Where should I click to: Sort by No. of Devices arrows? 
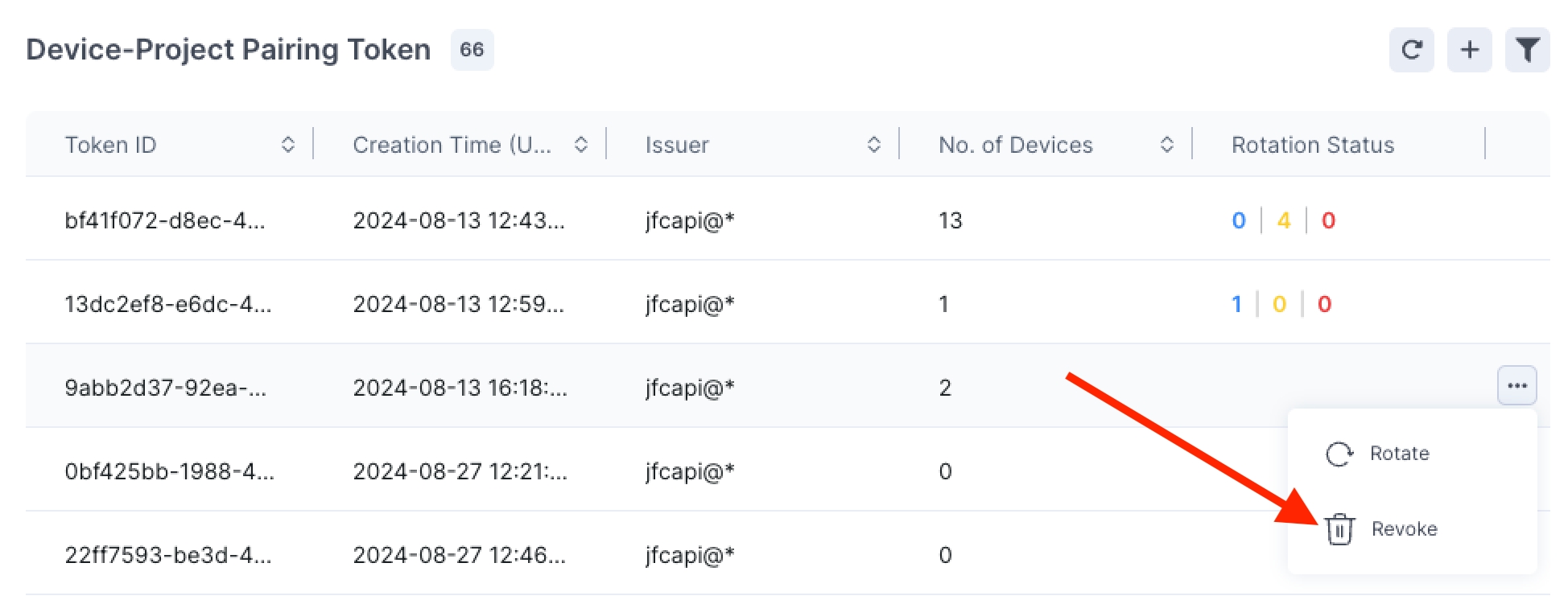click(1166, 145)
